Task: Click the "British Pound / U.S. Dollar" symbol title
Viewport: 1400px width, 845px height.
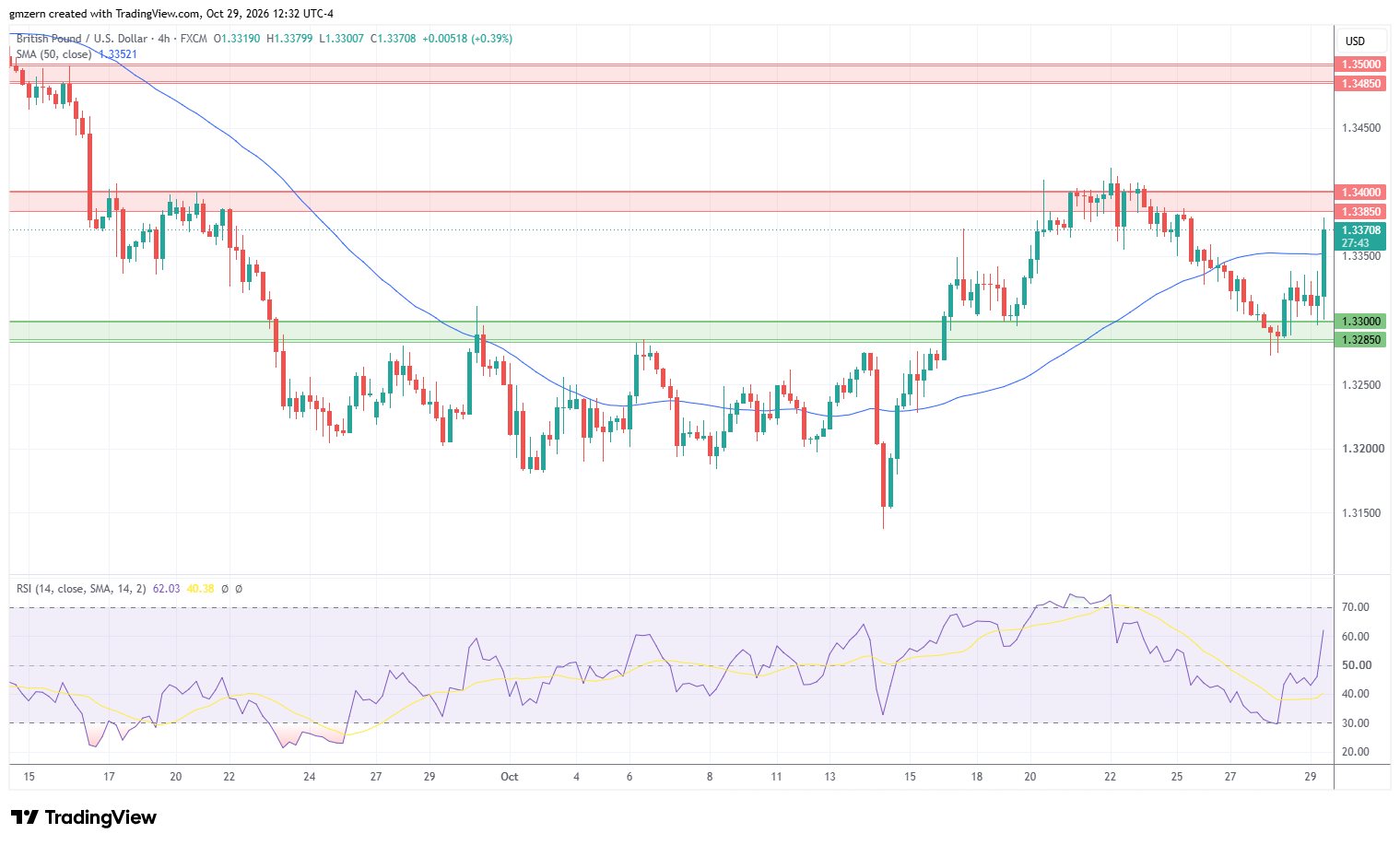Action: [82, 39]
